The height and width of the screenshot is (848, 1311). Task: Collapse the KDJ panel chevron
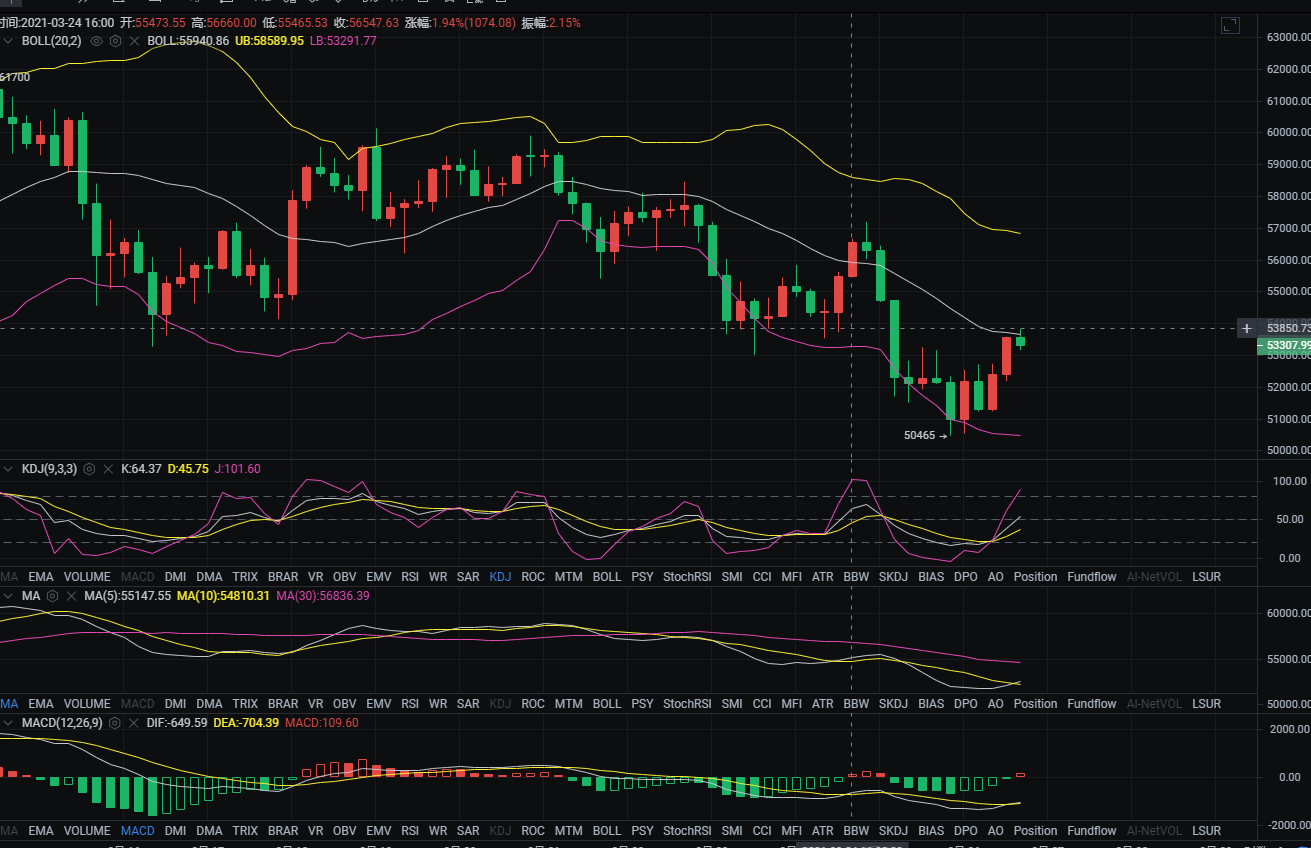click(x=8, y=469)
